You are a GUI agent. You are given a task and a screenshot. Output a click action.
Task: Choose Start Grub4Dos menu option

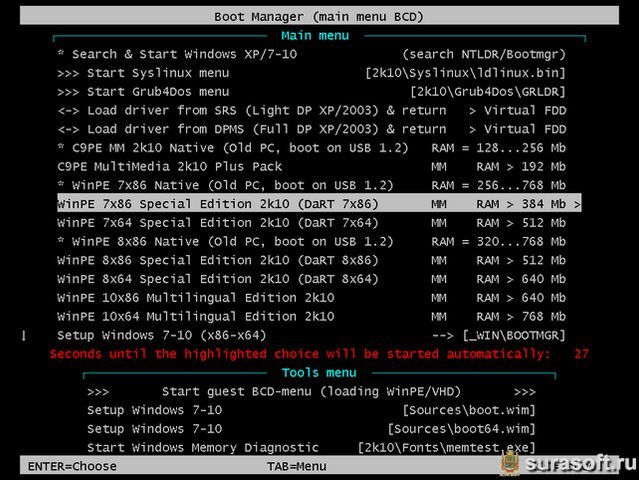point(312,92)
